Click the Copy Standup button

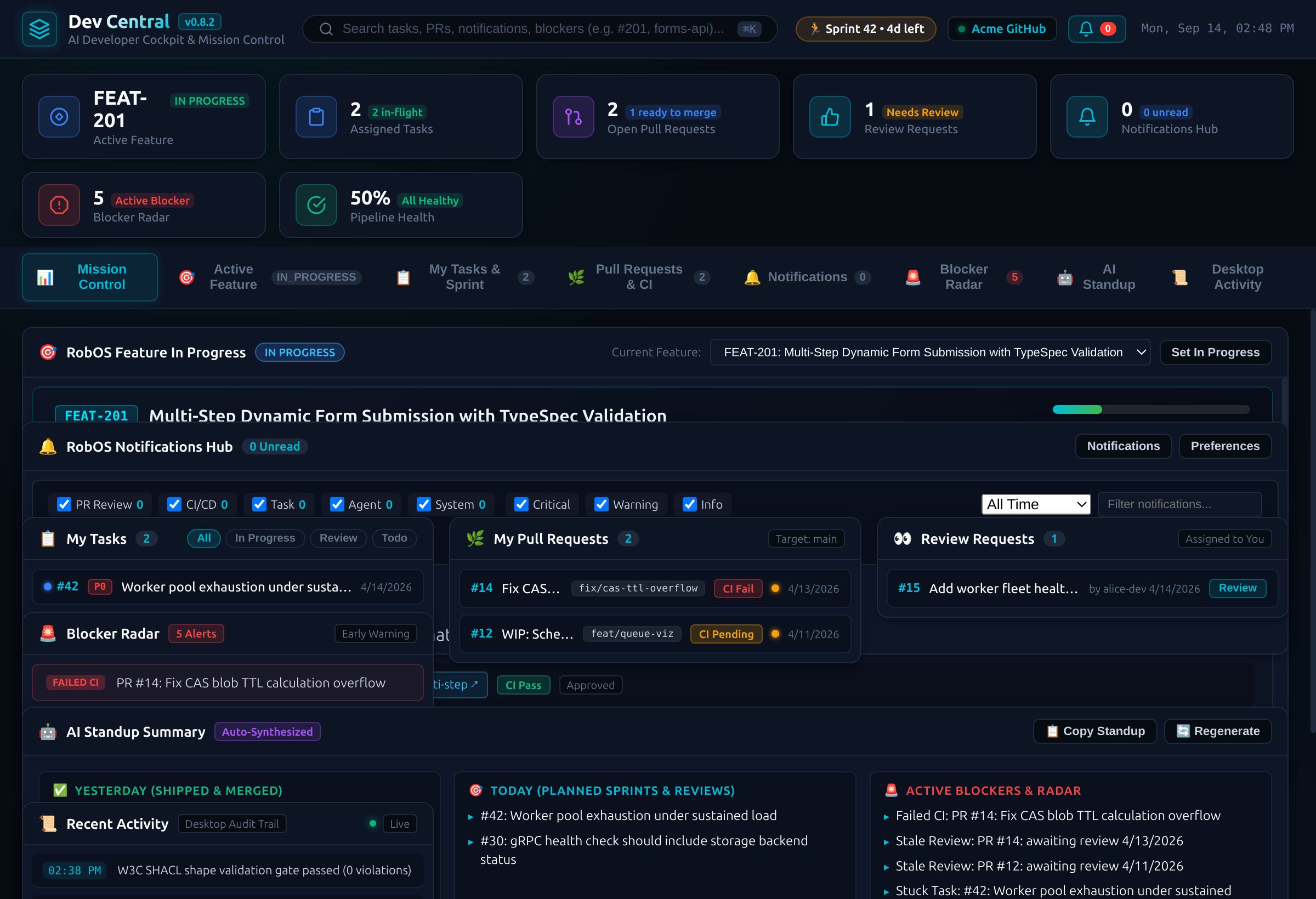1095,731
